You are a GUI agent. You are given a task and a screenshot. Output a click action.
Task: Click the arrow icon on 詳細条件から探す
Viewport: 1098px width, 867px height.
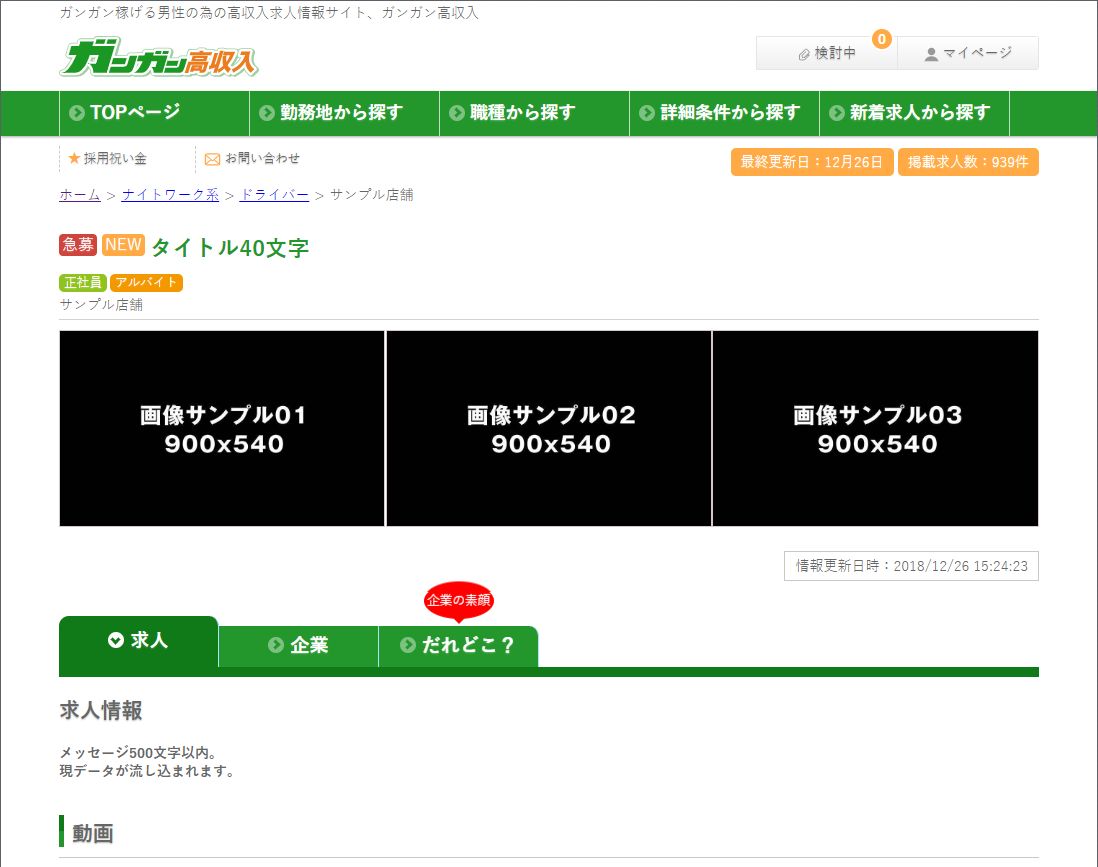pos(647,113)
